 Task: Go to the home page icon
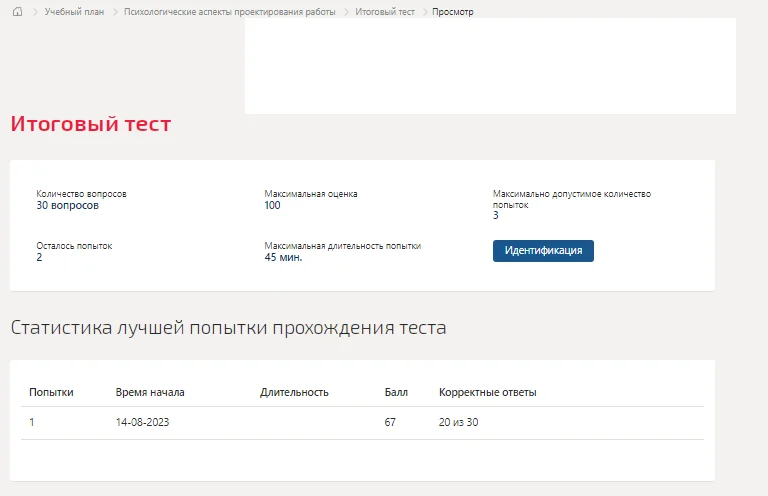pyautogui.click(x=17, y=12)
